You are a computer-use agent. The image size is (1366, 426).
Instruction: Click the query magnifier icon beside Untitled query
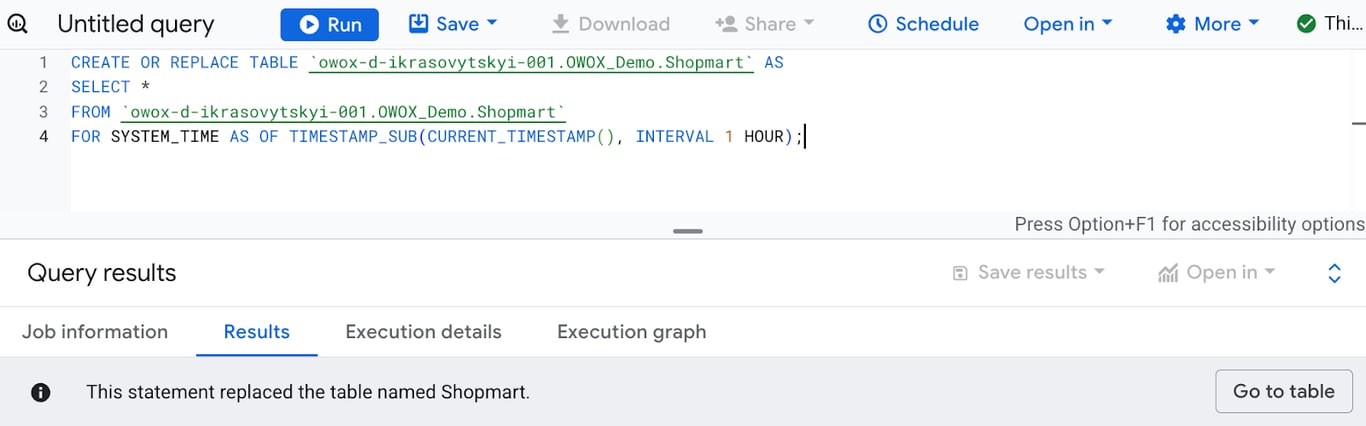[17, 24]
